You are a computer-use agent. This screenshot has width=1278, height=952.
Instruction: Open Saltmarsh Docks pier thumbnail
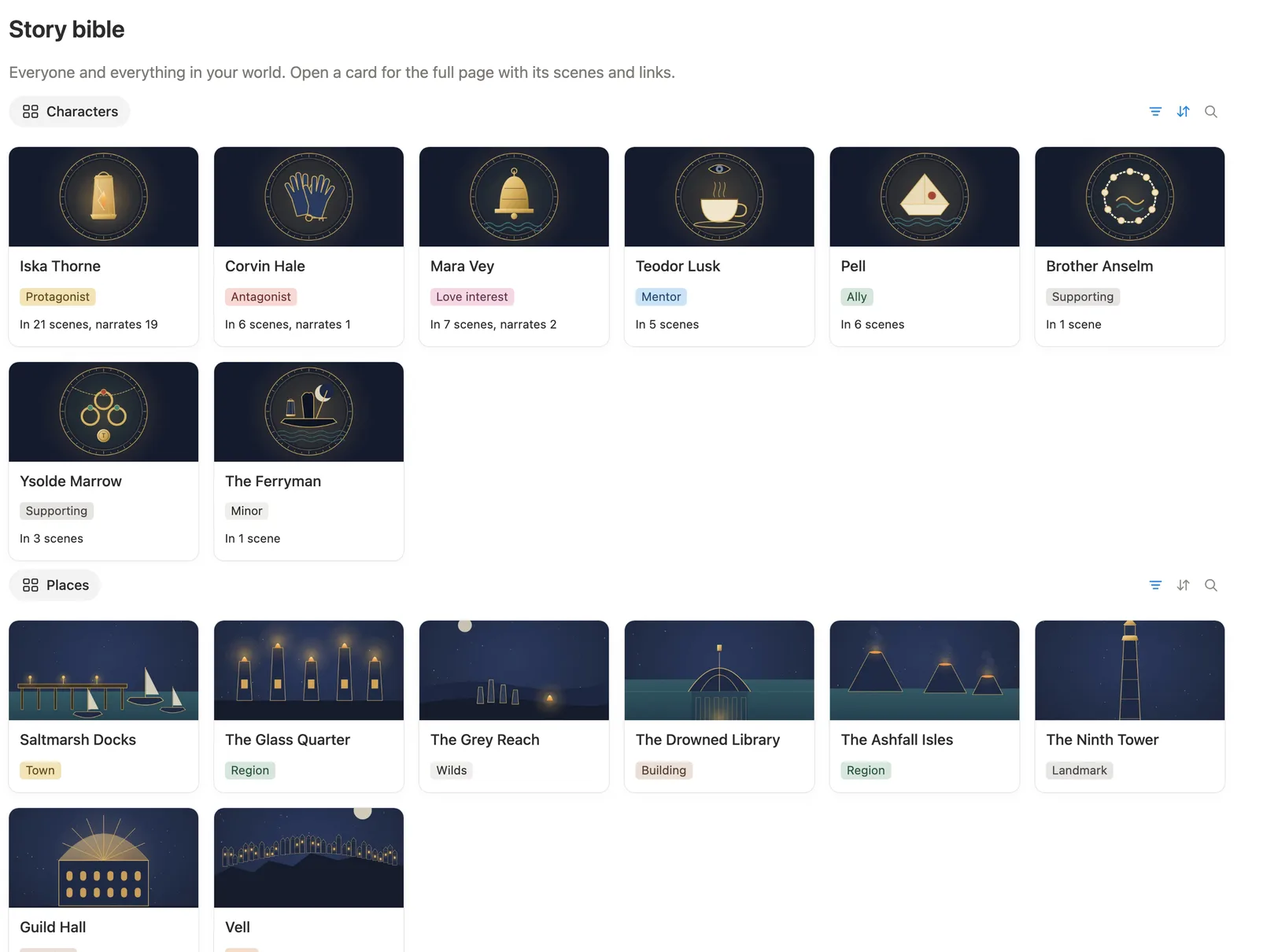(104, 670)
